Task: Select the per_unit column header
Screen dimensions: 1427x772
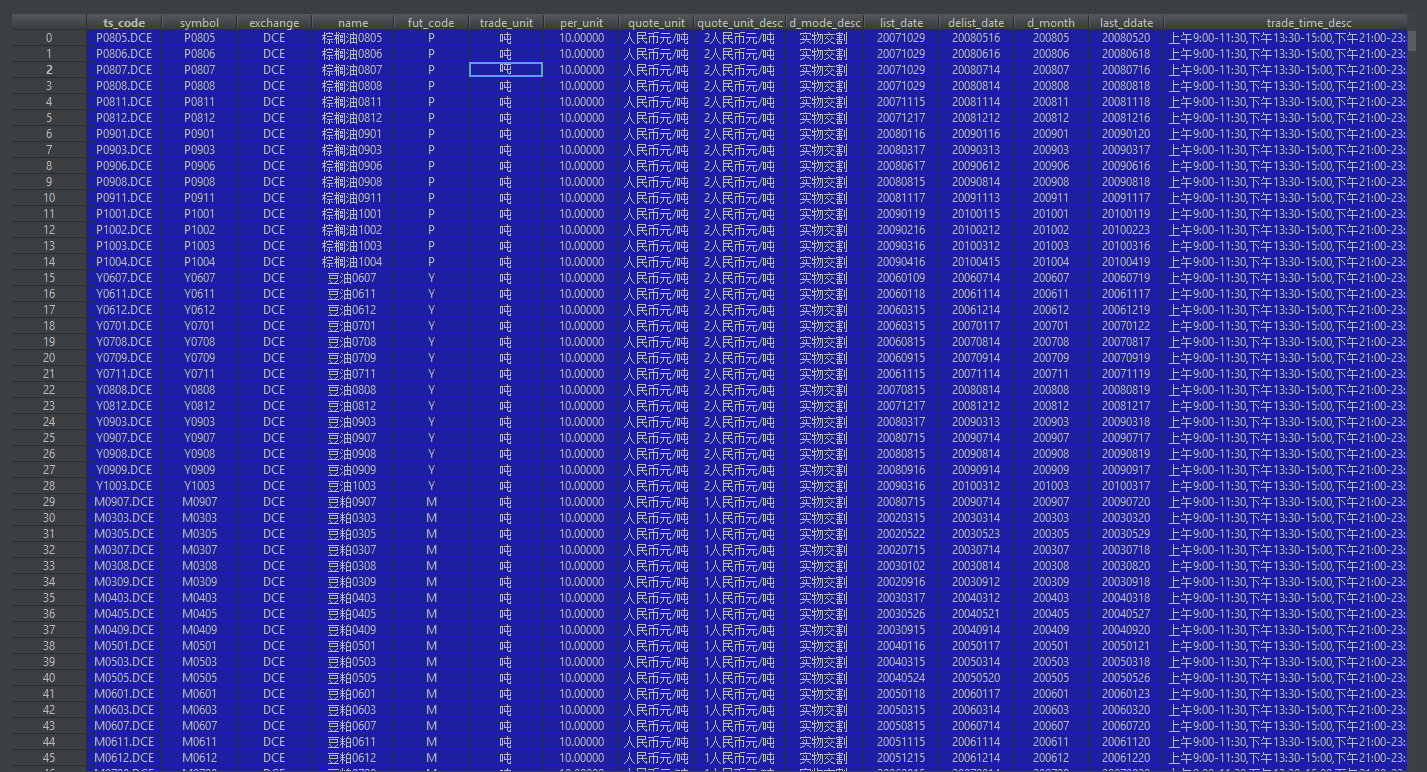Action: [581, 23]
